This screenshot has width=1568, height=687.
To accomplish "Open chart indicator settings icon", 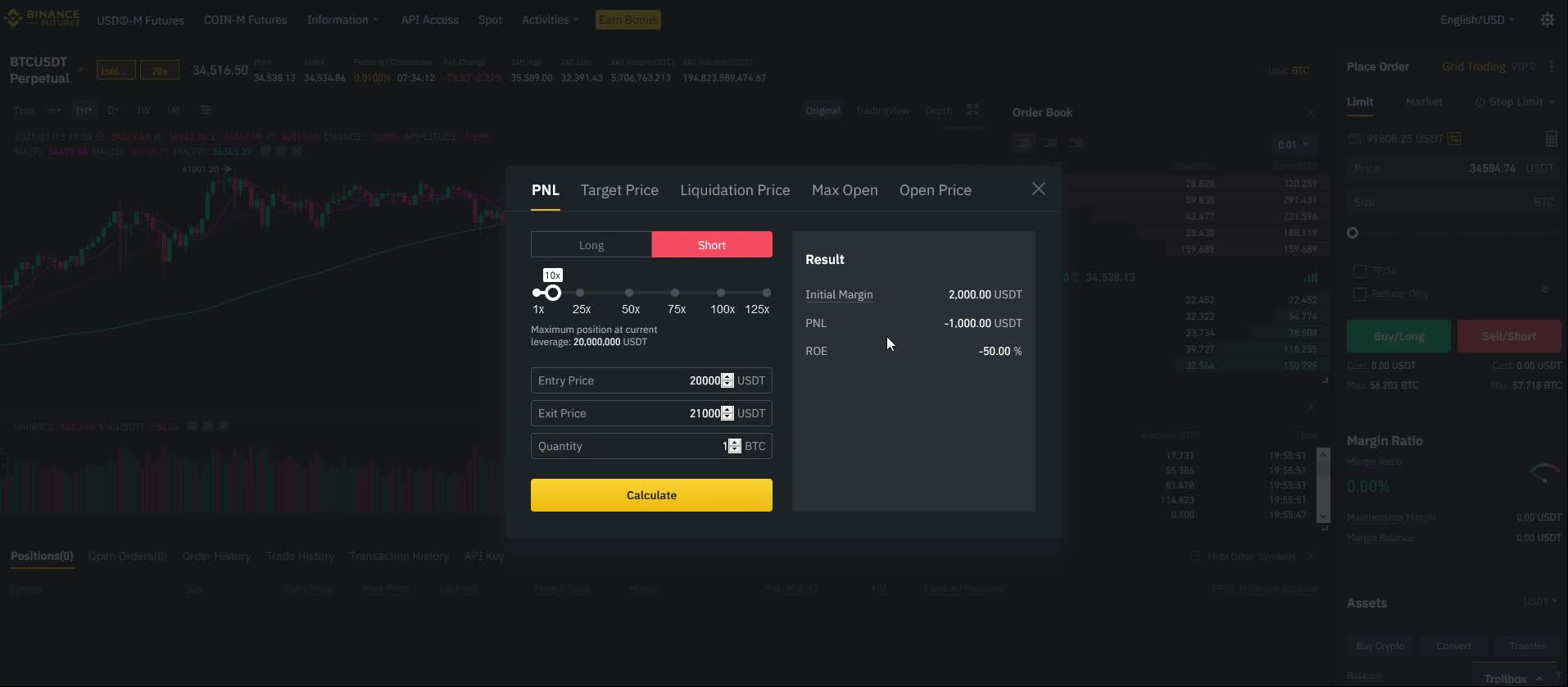I will [x=205, y=110].
